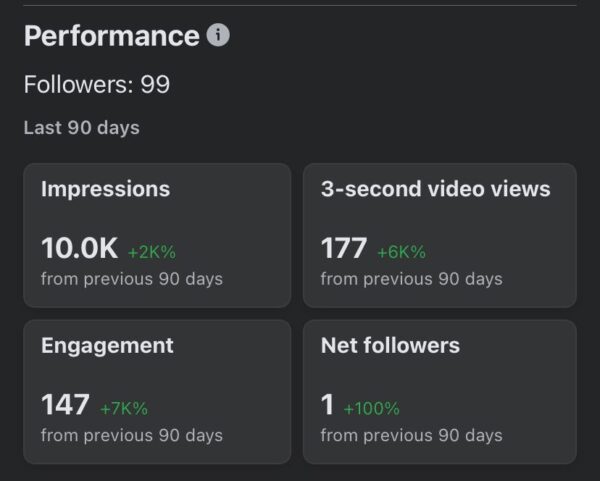Open the Engagement card title
The height and width of the screenshot is (481, 600).
(107, 345)
